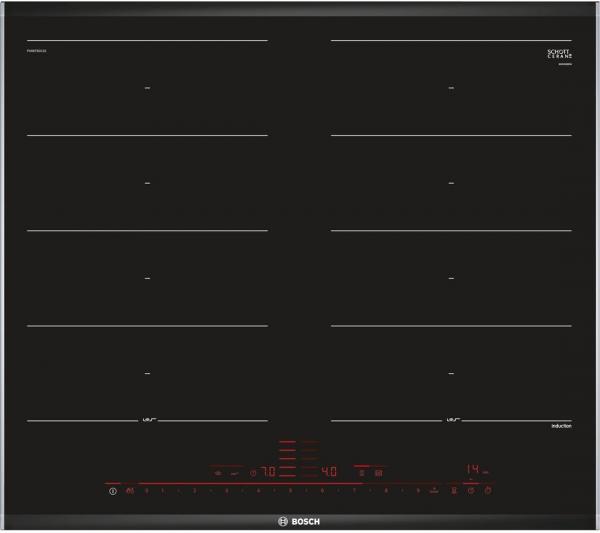Tap the SCHOTT CERAN logo

559,54
